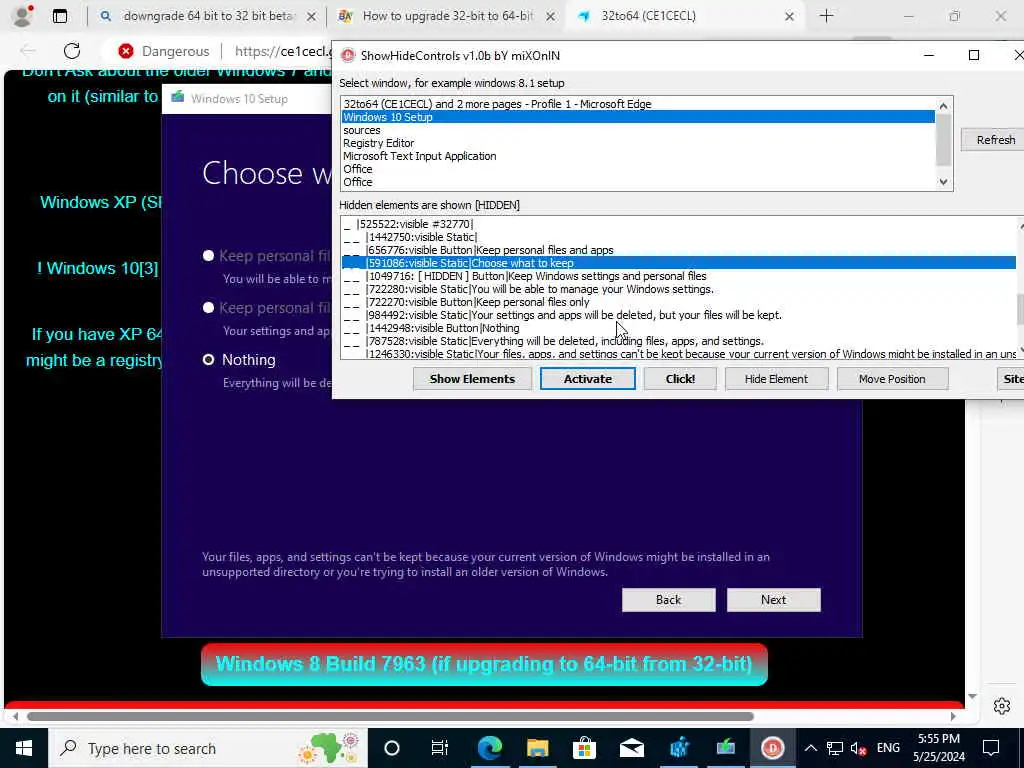Open the Mail app from the taskbar
1024x768 pixels.
(x=632, y=748)
